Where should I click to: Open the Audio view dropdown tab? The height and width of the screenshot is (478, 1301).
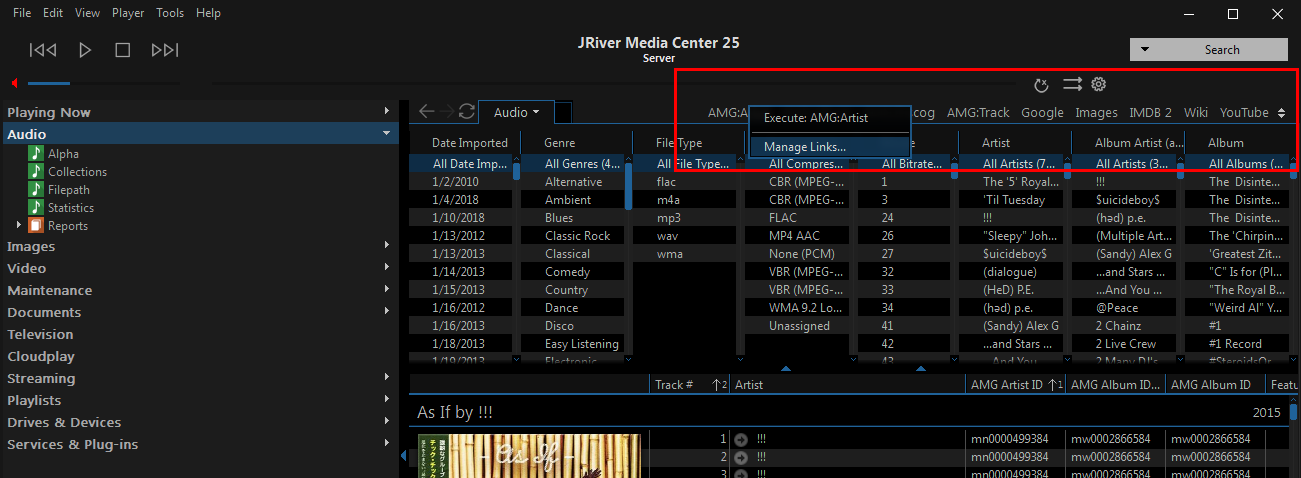[516, 113]
